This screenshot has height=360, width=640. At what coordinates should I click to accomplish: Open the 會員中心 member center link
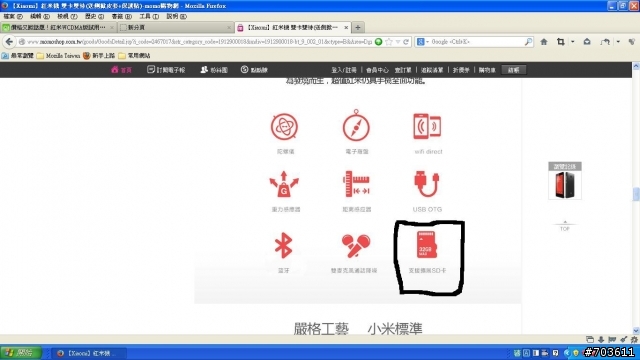tap(377, 70)
